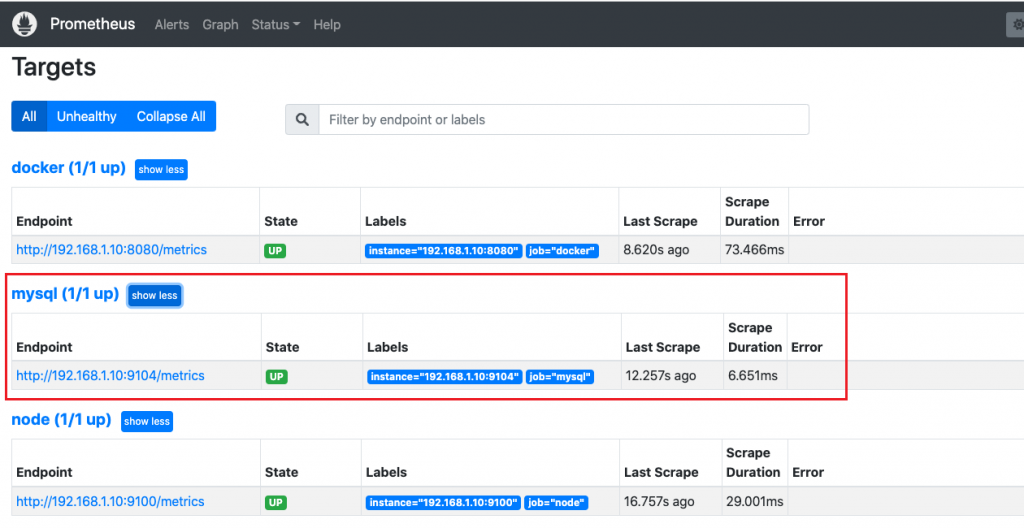Click the UP badge for node target
The width and height of the screenshot is (1024, 528).
pyautogui.click(x=276, y=503)
